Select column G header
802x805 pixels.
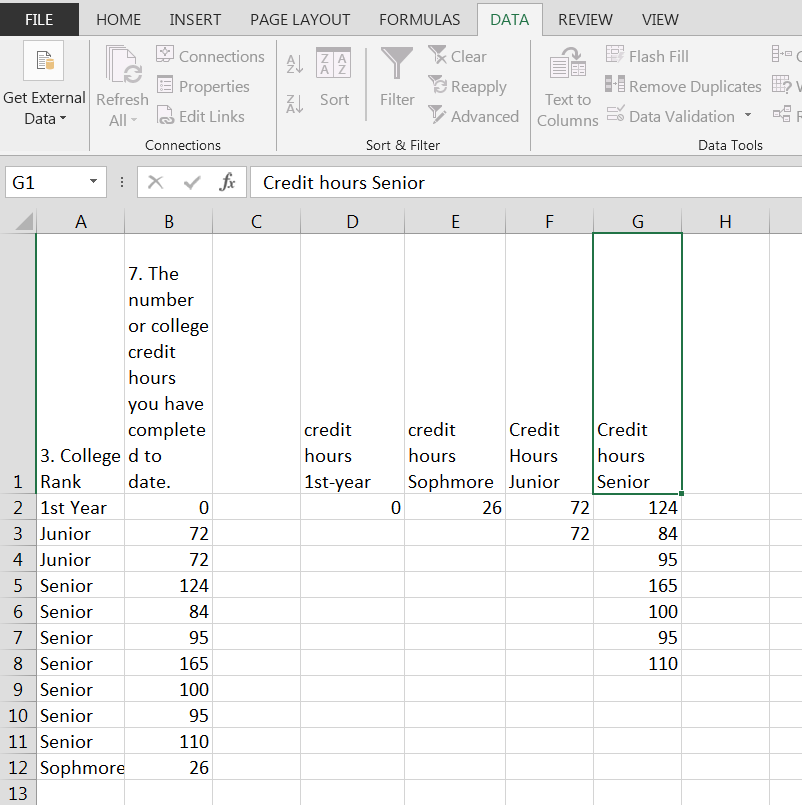[x=638, y=222]
